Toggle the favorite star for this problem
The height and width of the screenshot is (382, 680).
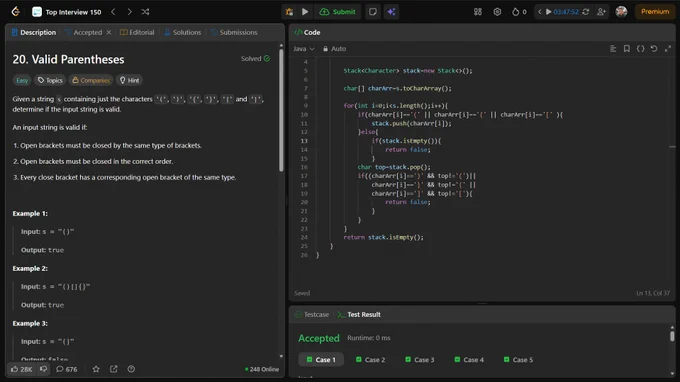(x=96, y=369)
